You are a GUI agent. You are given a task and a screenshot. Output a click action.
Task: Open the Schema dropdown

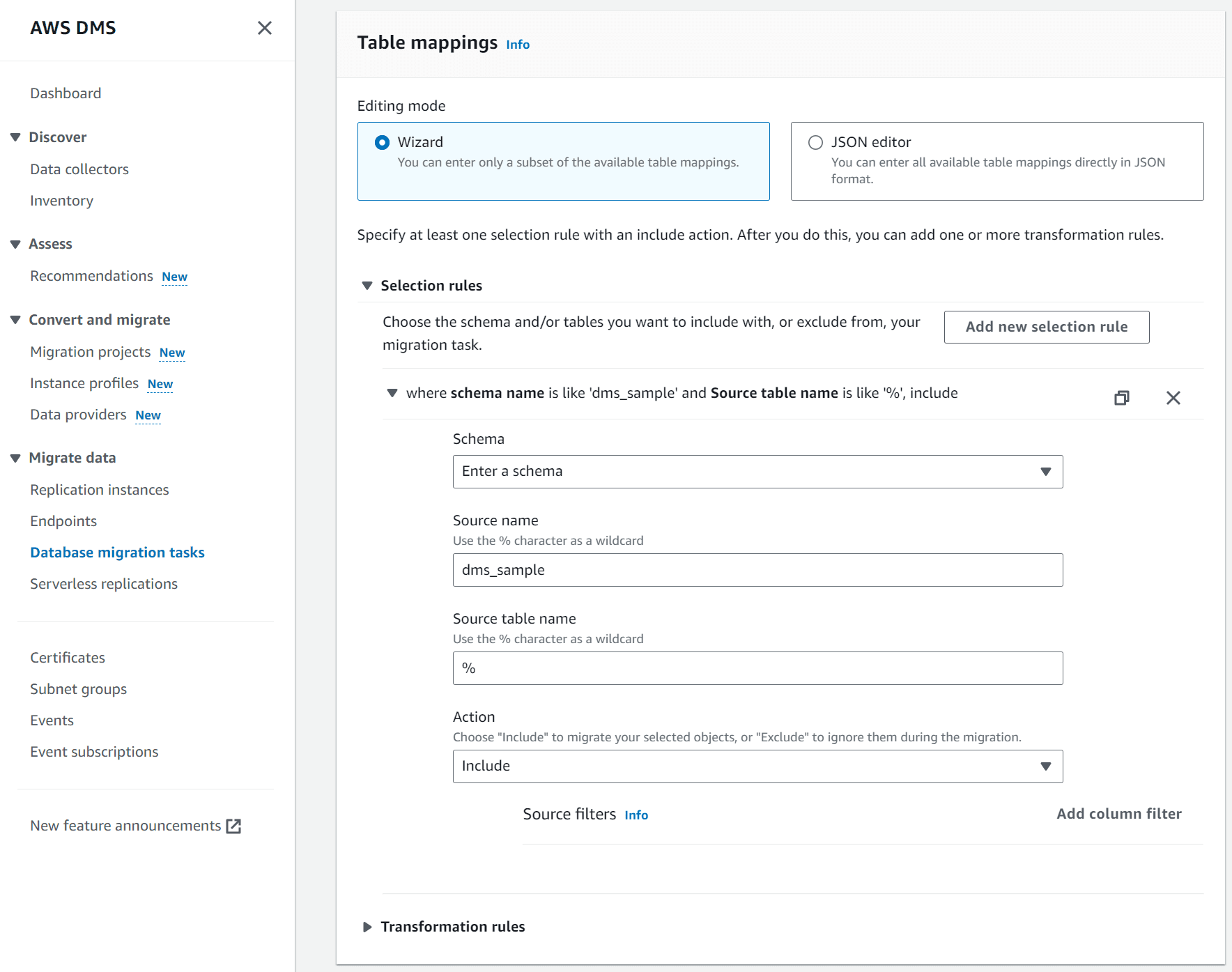(x=758, y=471)
